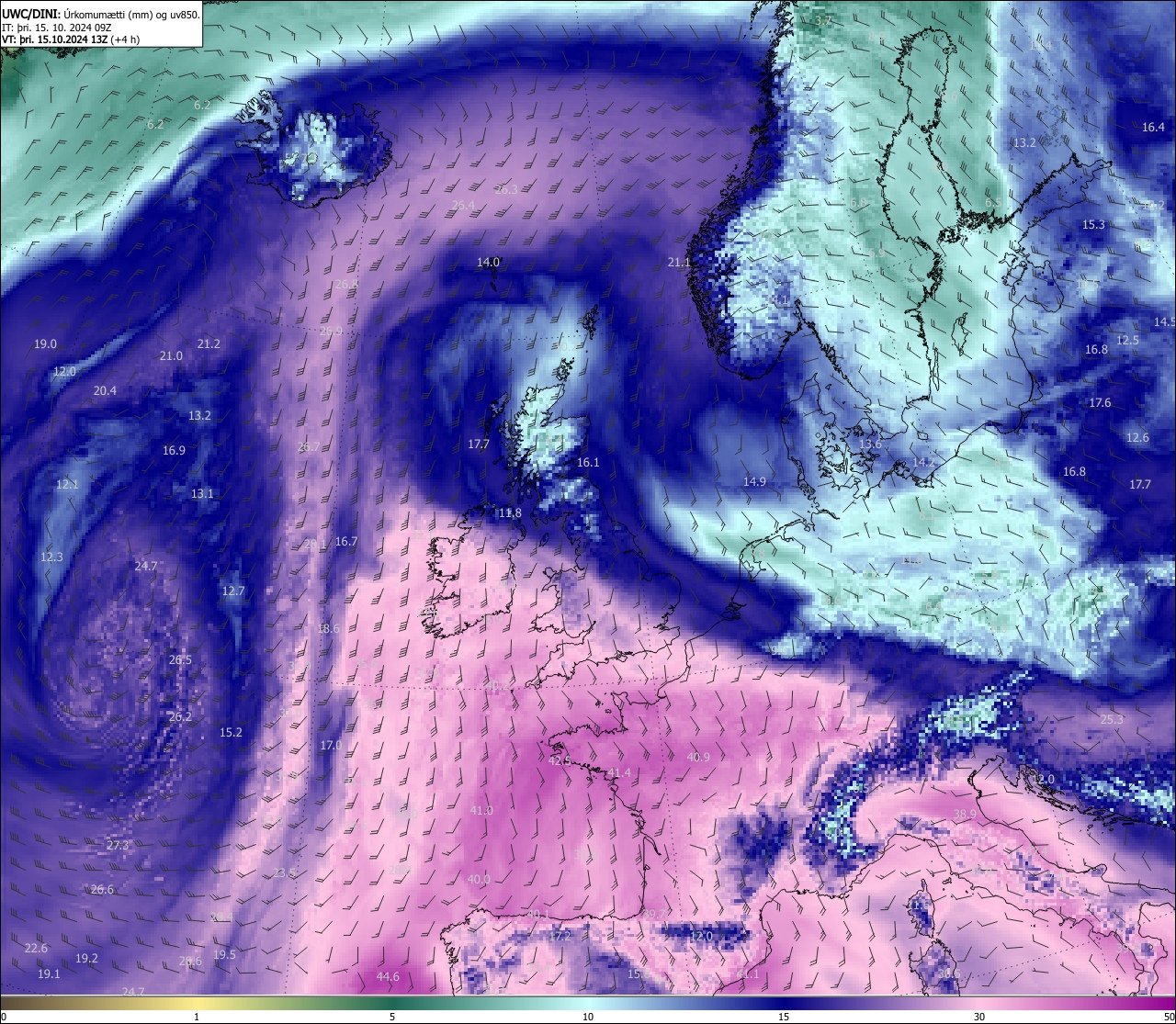The image size is (1176, 1024).
Task: Click the map value '21.1' off the Norwegian coast
Action: (679, 262)
